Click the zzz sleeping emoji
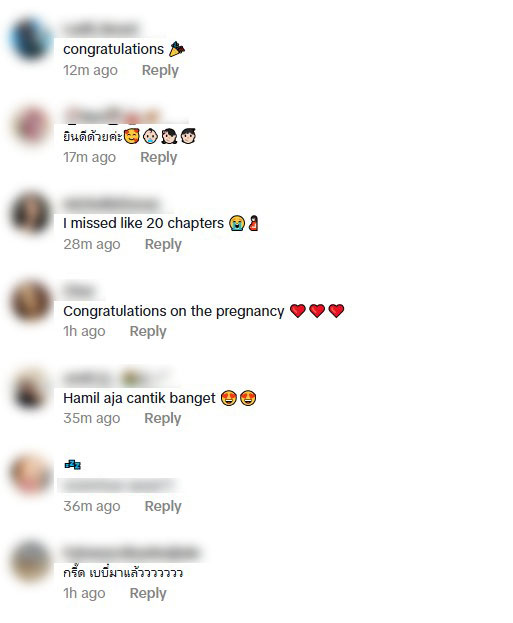This screenshot has height=623, width=513. 73,464
